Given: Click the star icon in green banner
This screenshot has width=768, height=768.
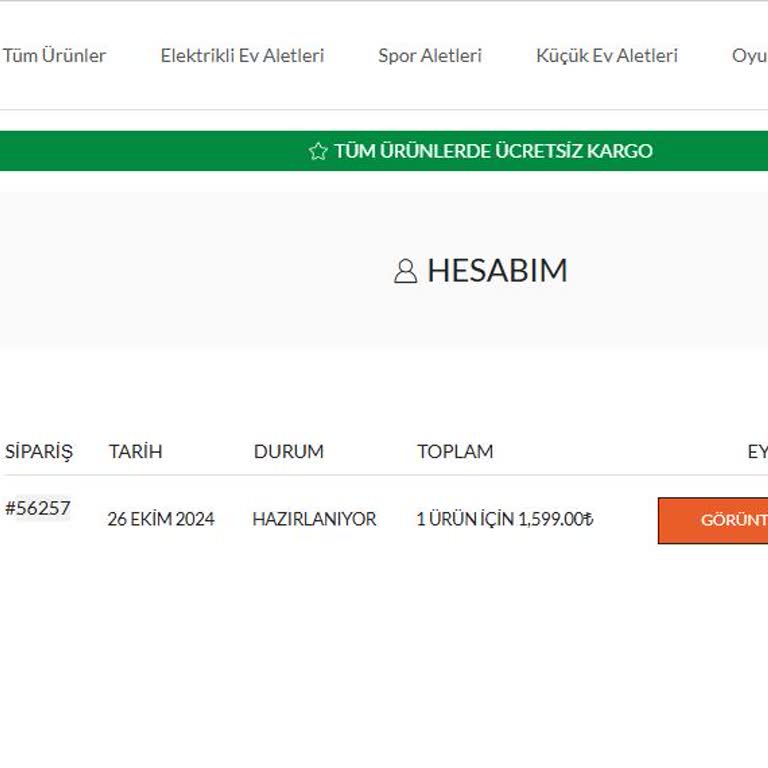Looking at the screenshot, I should pyautogui.click(x=318, y=151).
